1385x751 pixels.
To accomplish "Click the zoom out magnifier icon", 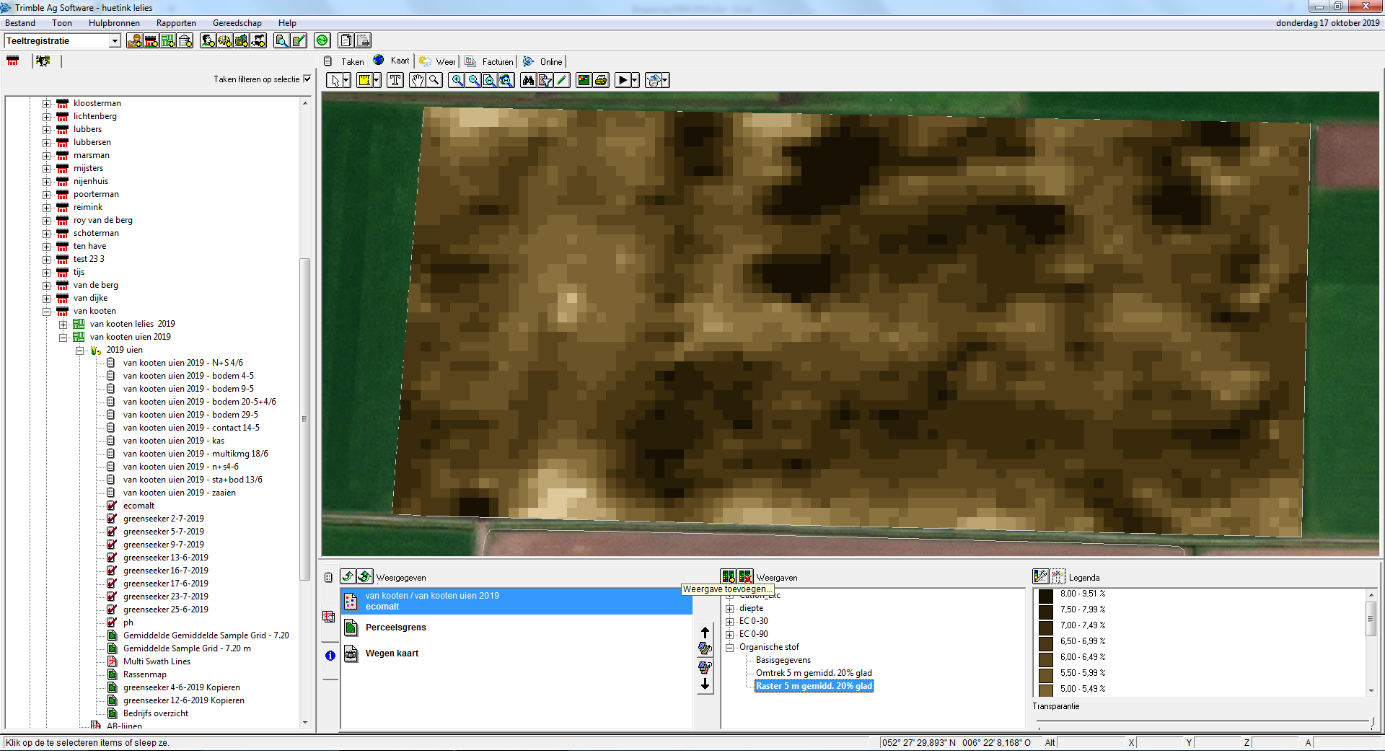I will point(473,80).
